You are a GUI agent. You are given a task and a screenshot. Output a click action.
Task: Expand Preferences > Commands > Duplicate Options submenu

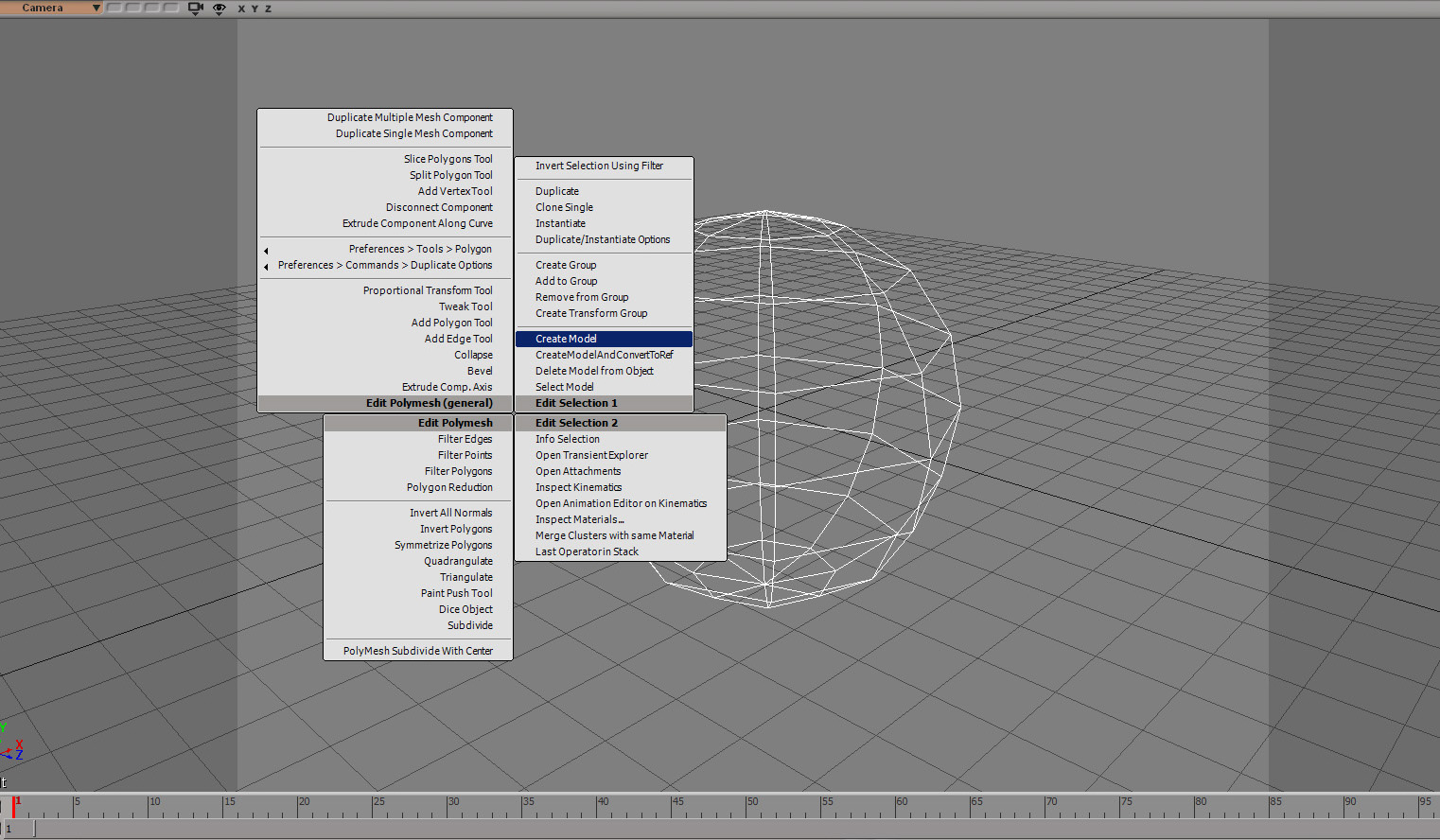pyautogui.click(x=385, y=265)
